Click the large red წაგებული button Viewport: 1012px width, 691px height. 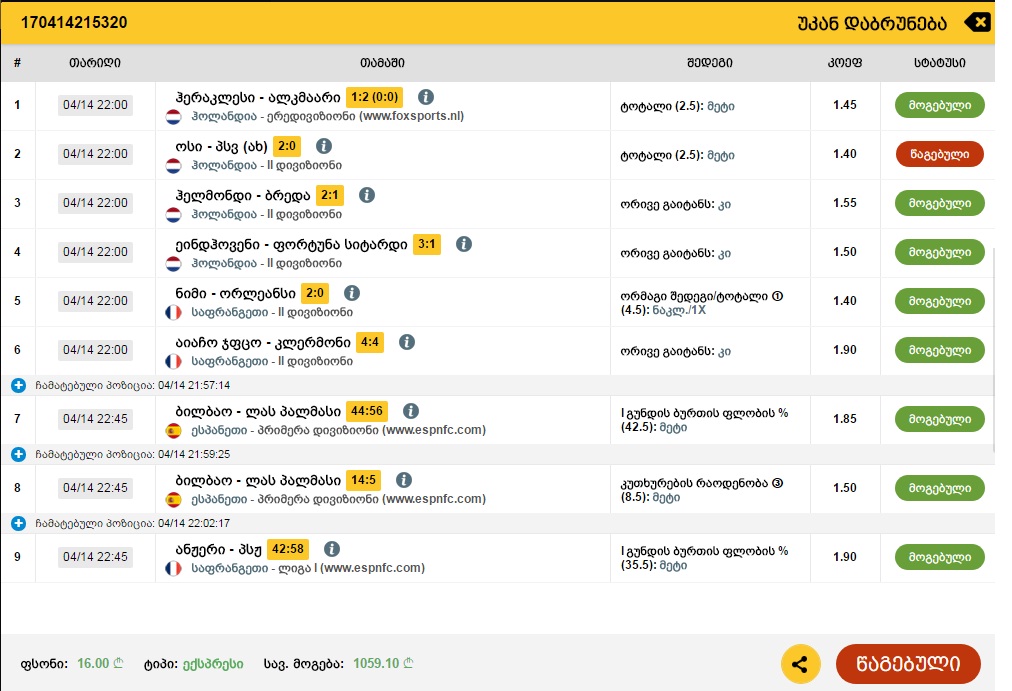coord(907,663)
